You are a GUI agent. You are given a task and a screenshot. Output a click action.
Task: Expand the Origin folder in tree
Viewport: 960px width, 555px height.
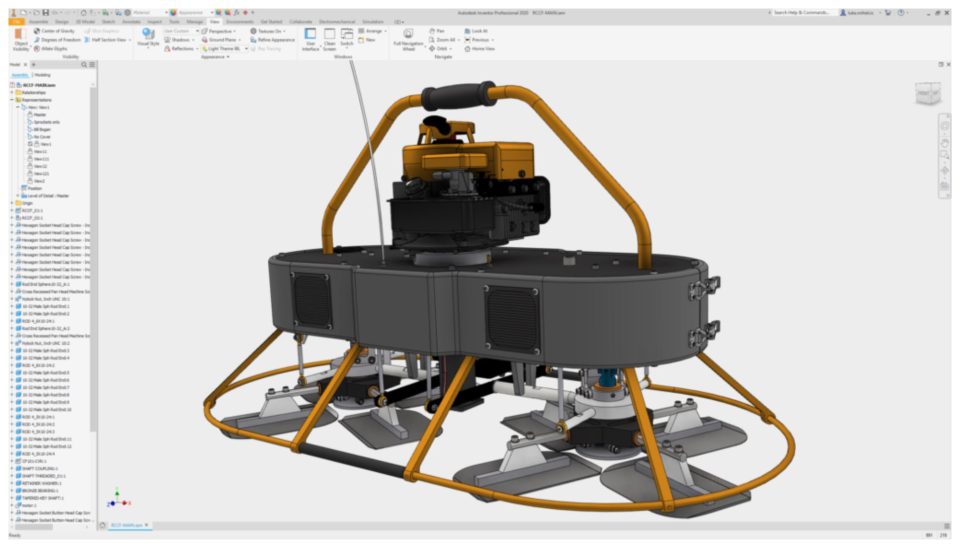pos(12,203)
